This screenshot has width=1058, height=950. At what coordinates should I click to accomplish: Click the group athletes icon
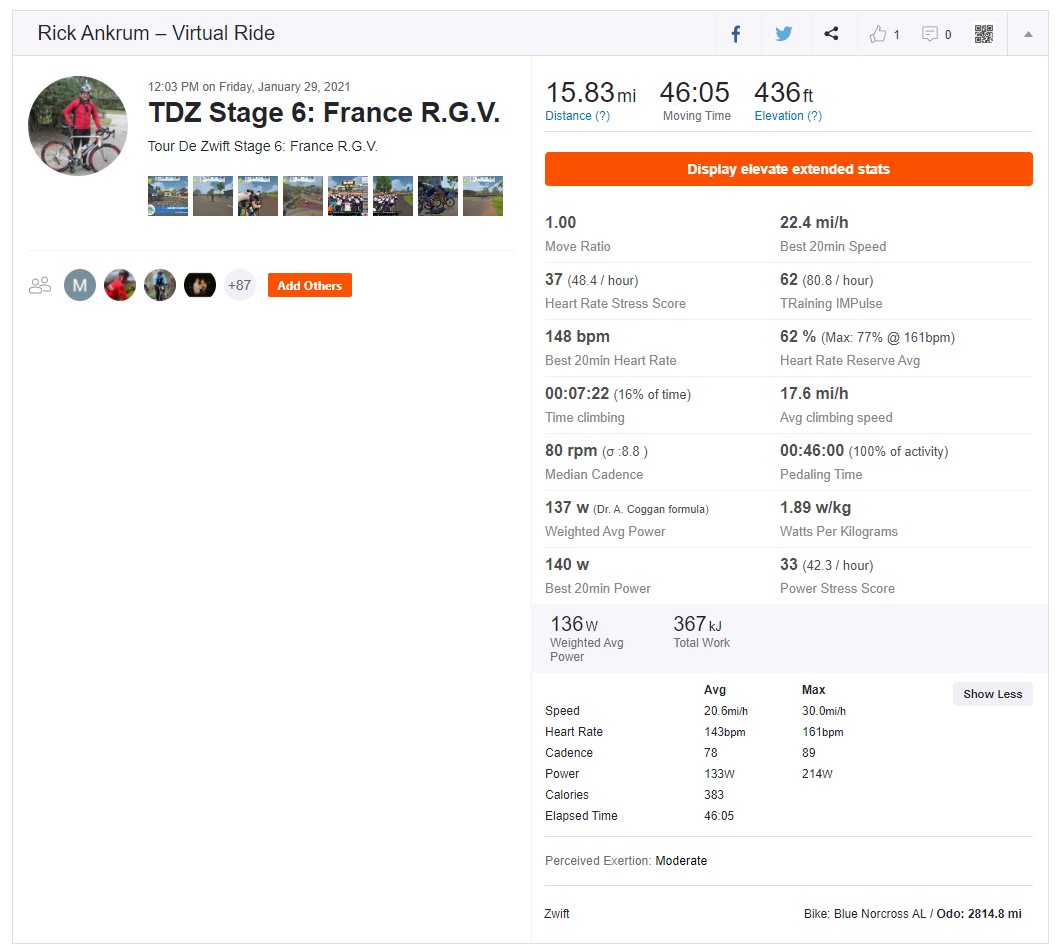[40, 285]
